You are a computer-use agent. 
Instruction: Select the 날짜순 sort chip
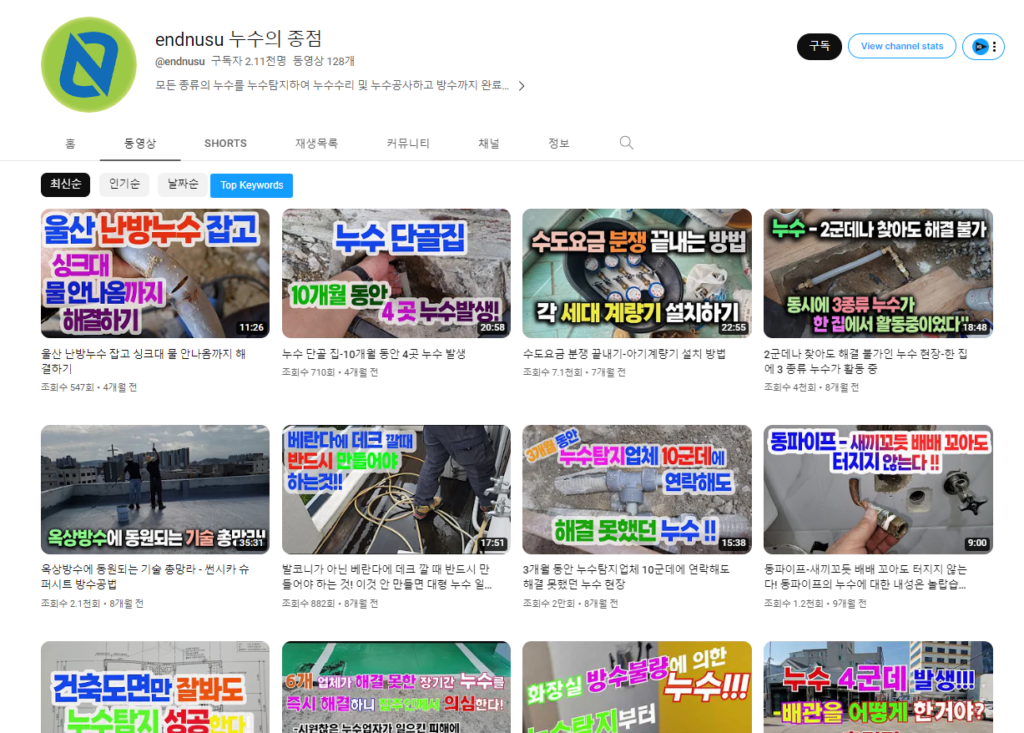coord(182,185)
